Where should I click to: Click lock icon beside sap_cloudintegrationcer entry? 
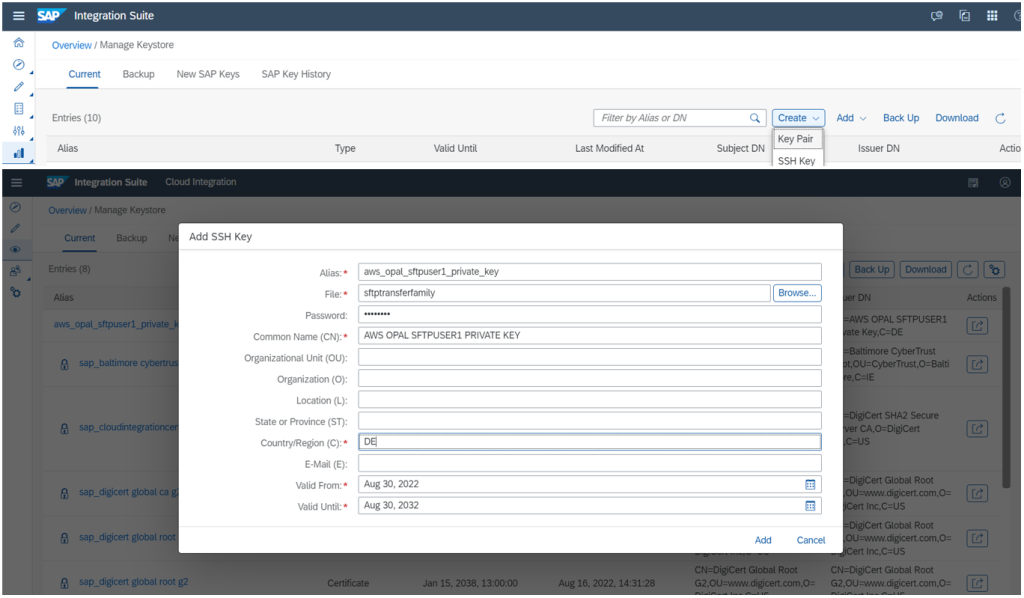click(64, 429)
